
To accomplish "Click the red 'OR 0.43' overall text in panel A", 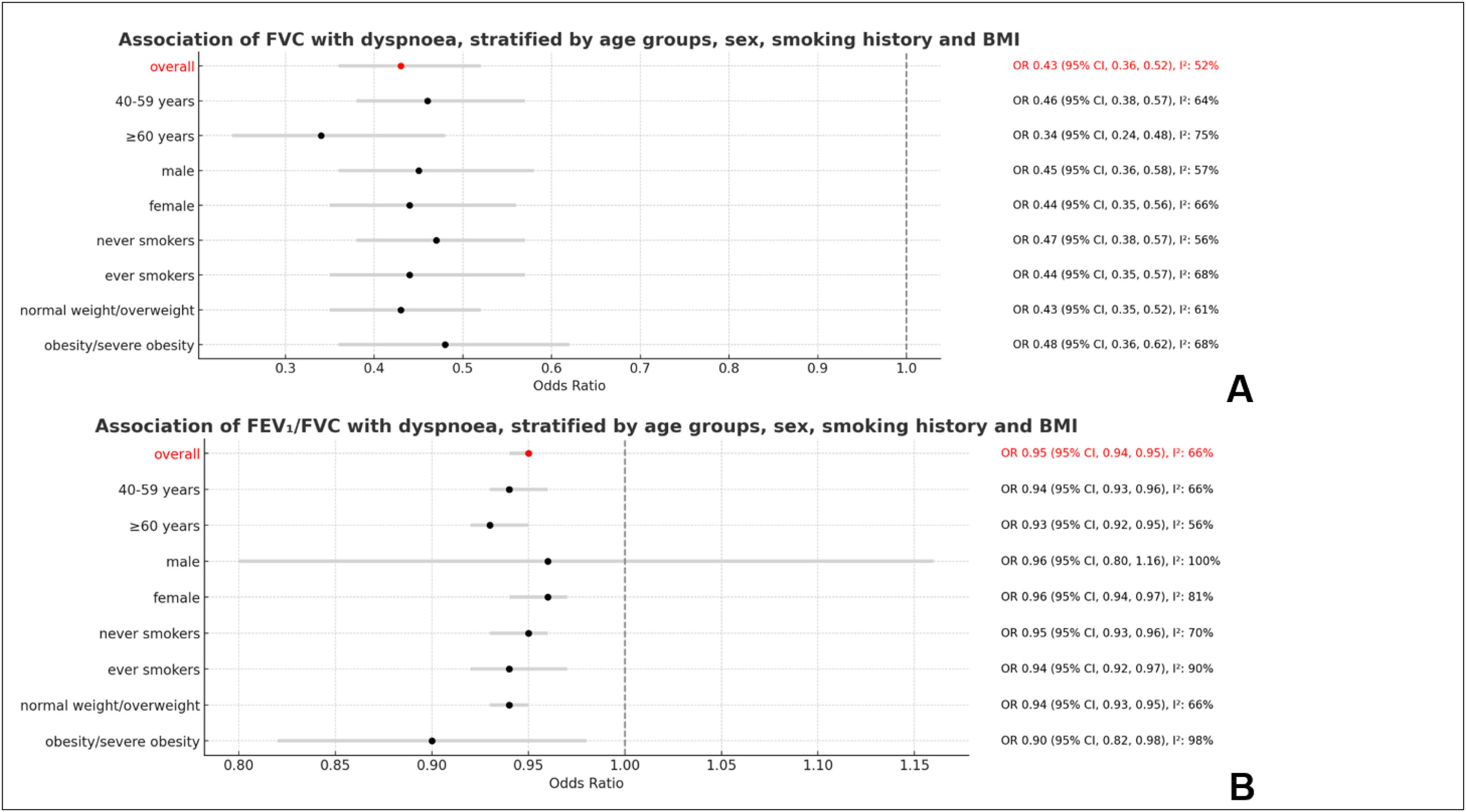I will pos(1115,66).
